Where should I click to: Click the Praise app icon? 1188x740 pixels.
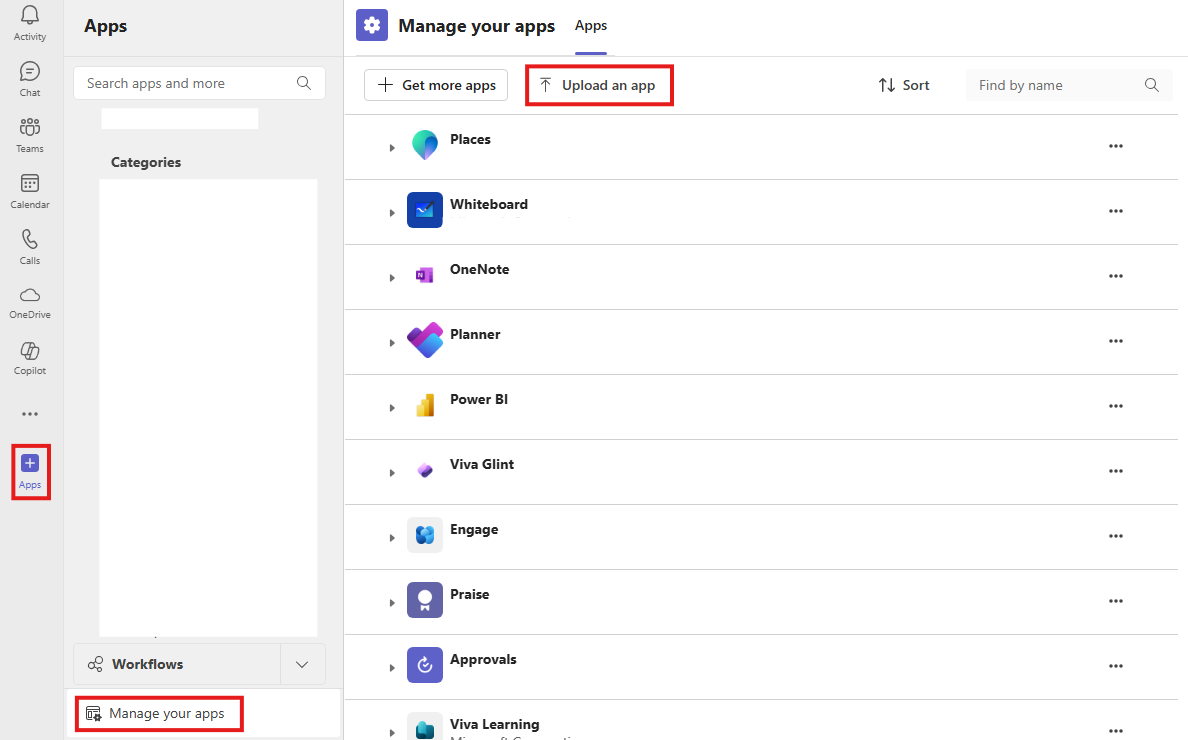coord(425,601)
